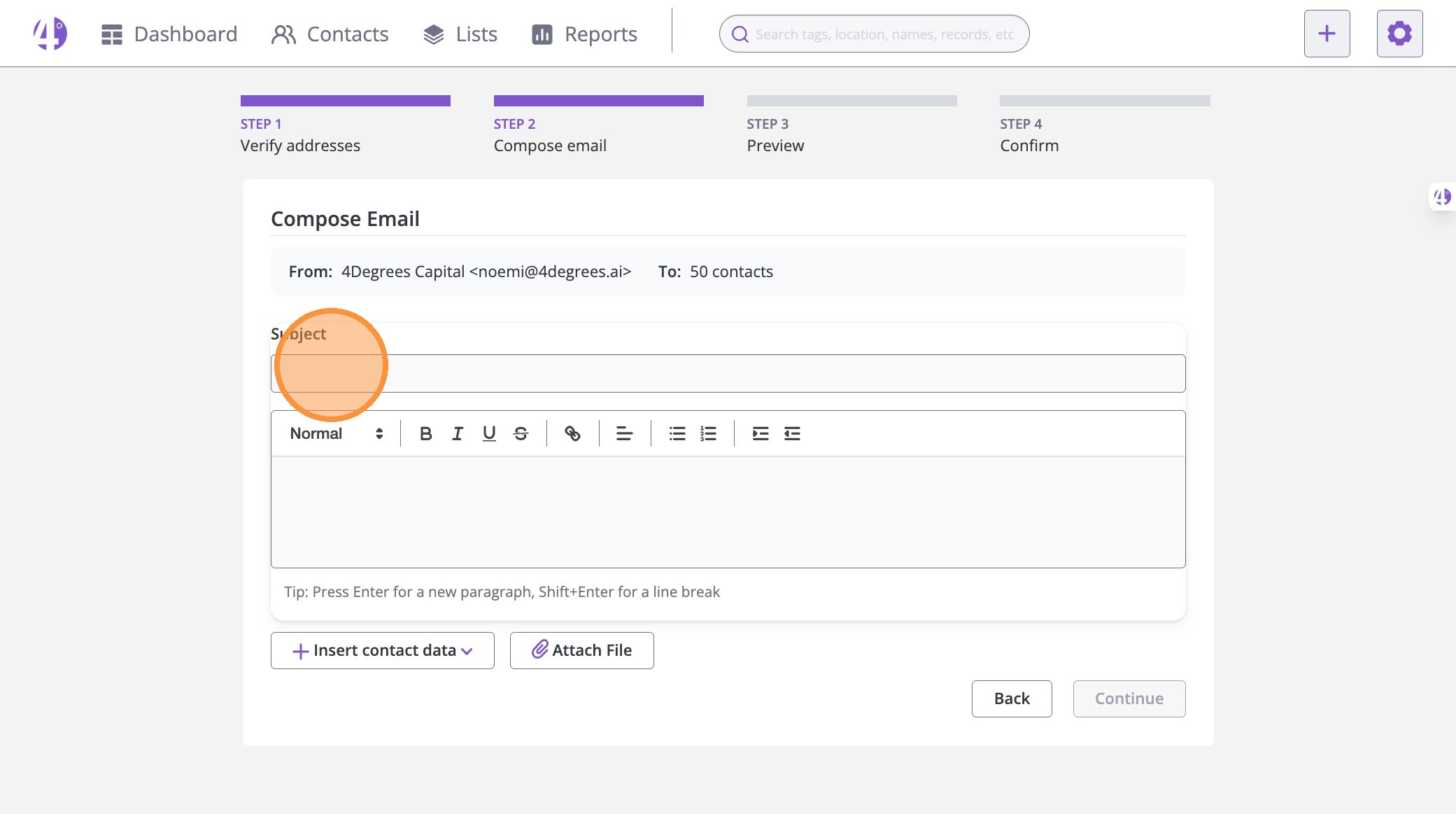1456x814 pixels.
Task: Attach a file to the email
Action: tap(581, 651)
